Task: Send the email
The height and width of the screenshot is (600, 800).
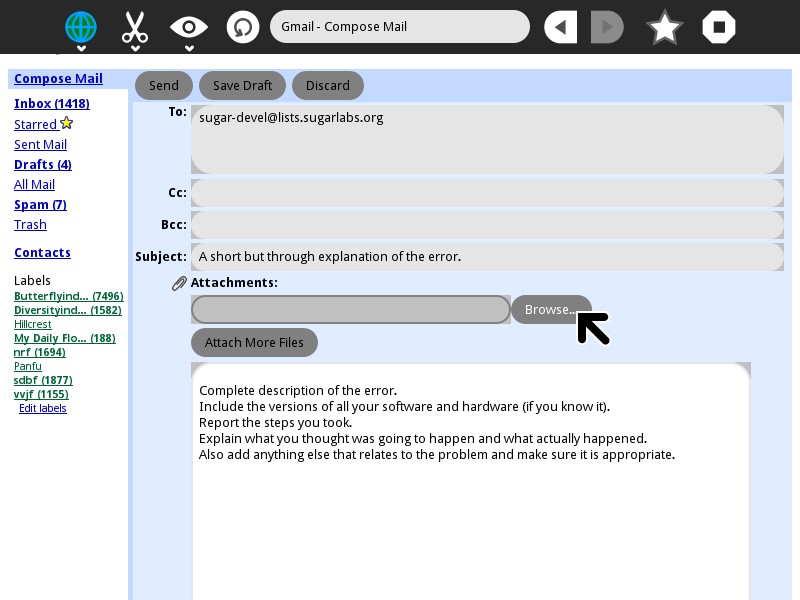Action: click(164, 86)
